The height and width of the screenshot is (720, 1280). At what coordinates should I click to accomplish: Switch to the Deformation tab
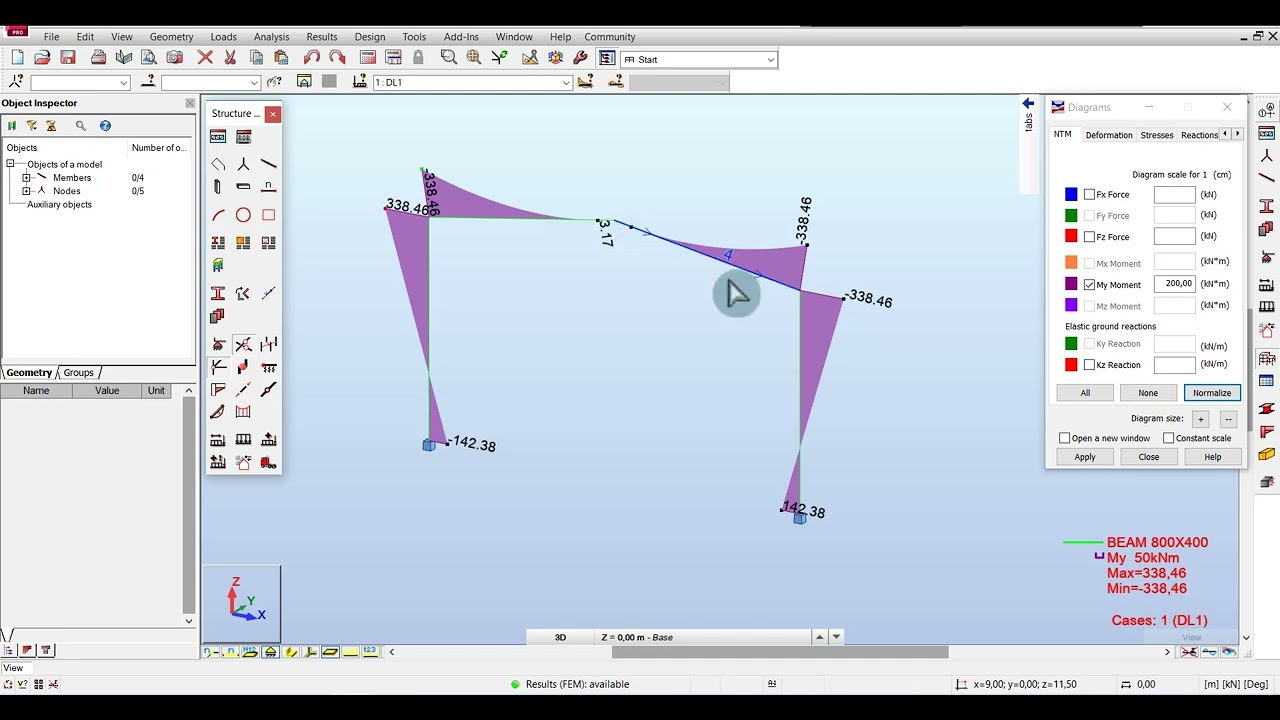click(1109, 135)
